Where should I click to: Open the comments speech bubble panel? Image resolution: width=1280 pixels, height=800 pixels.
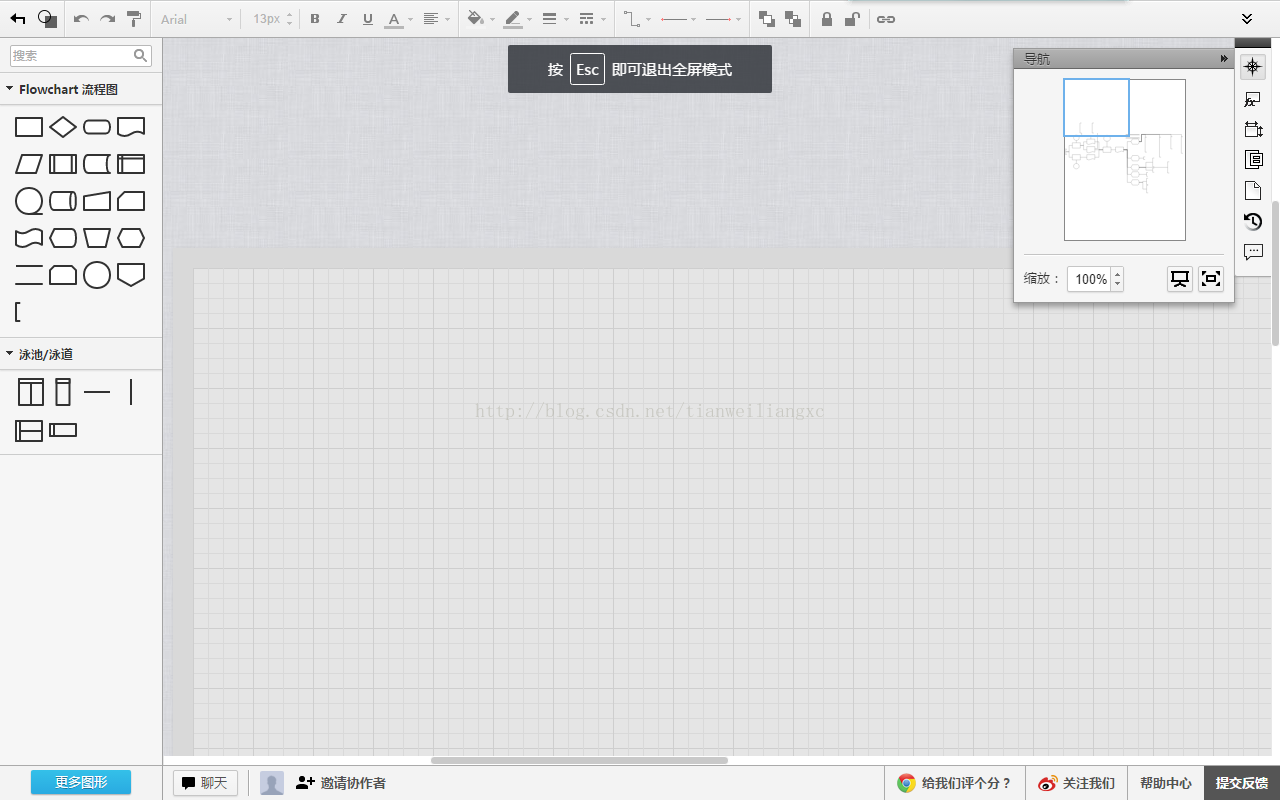1253,252
